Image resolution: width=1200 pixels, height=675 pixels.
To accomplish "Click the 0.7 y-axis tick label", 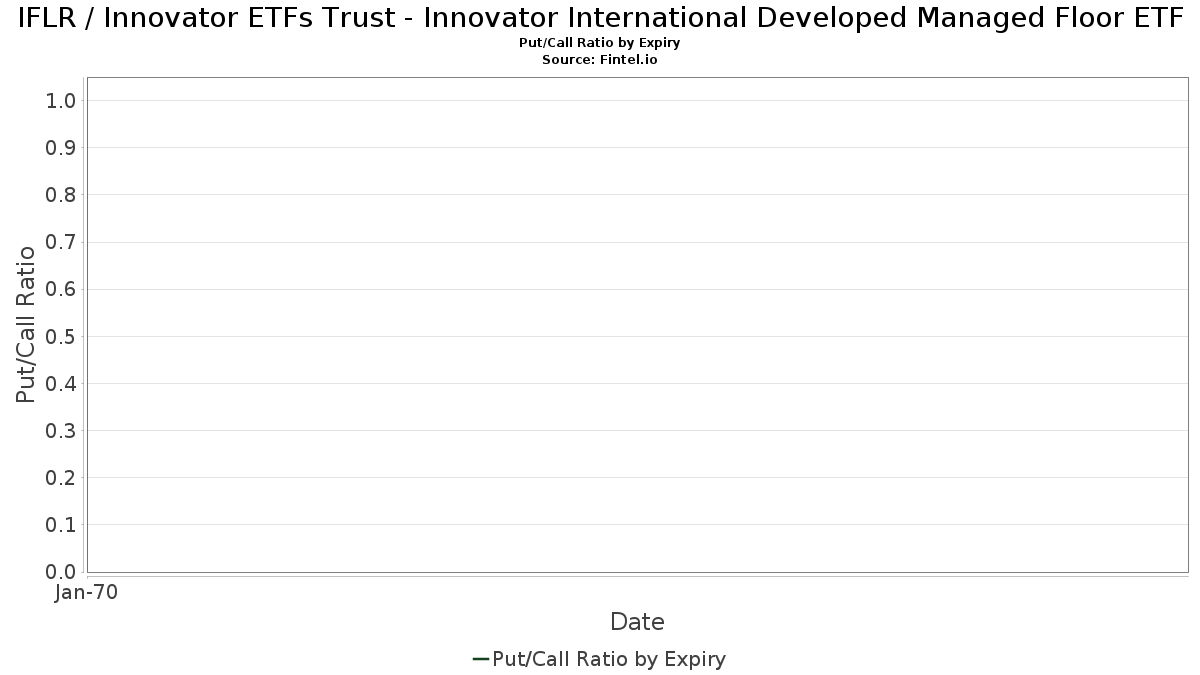I will click(61, 242).
